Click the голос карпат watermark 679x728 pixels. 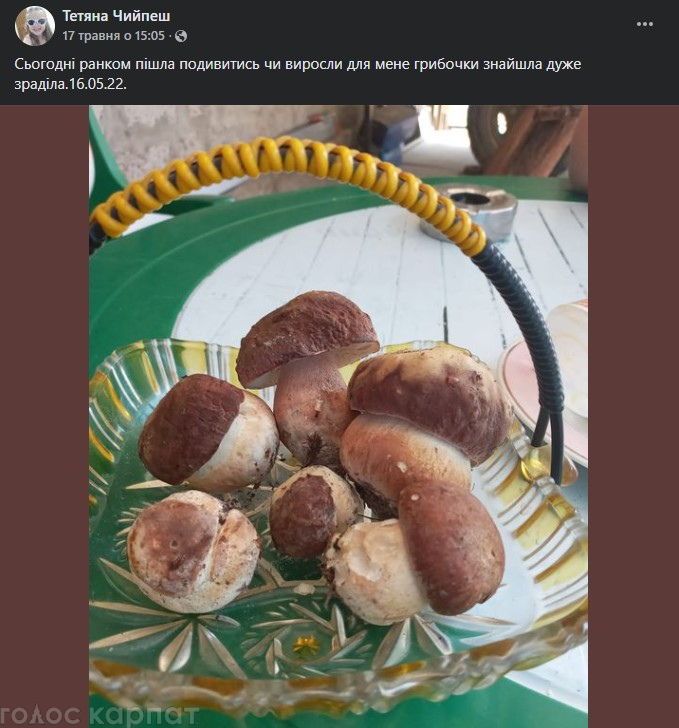(100, 716)
